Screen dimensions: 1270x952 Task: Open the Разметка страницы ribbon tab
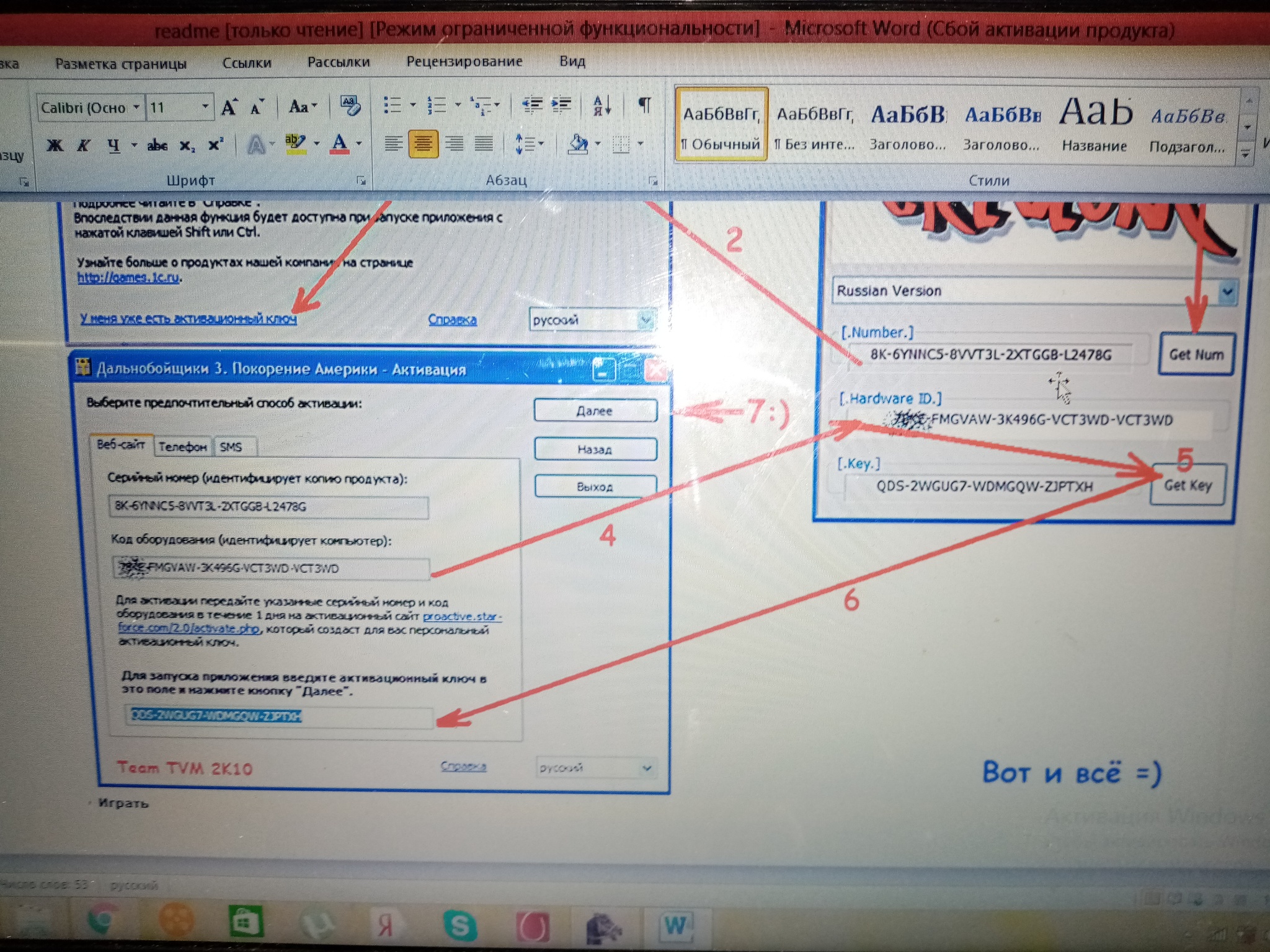[x=121, y=64]
